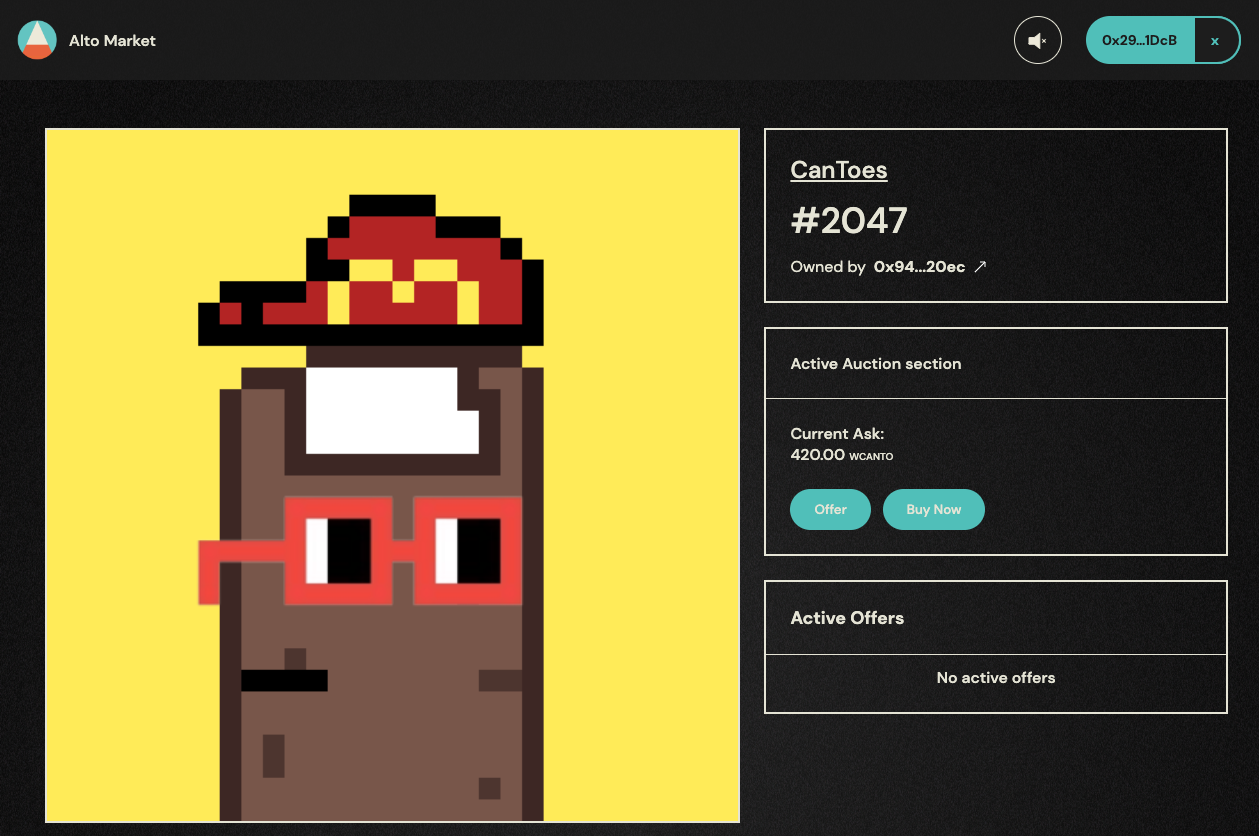
Task: Click the connected wallet address 0x29...1DcB
Action: pos(1139,41)
